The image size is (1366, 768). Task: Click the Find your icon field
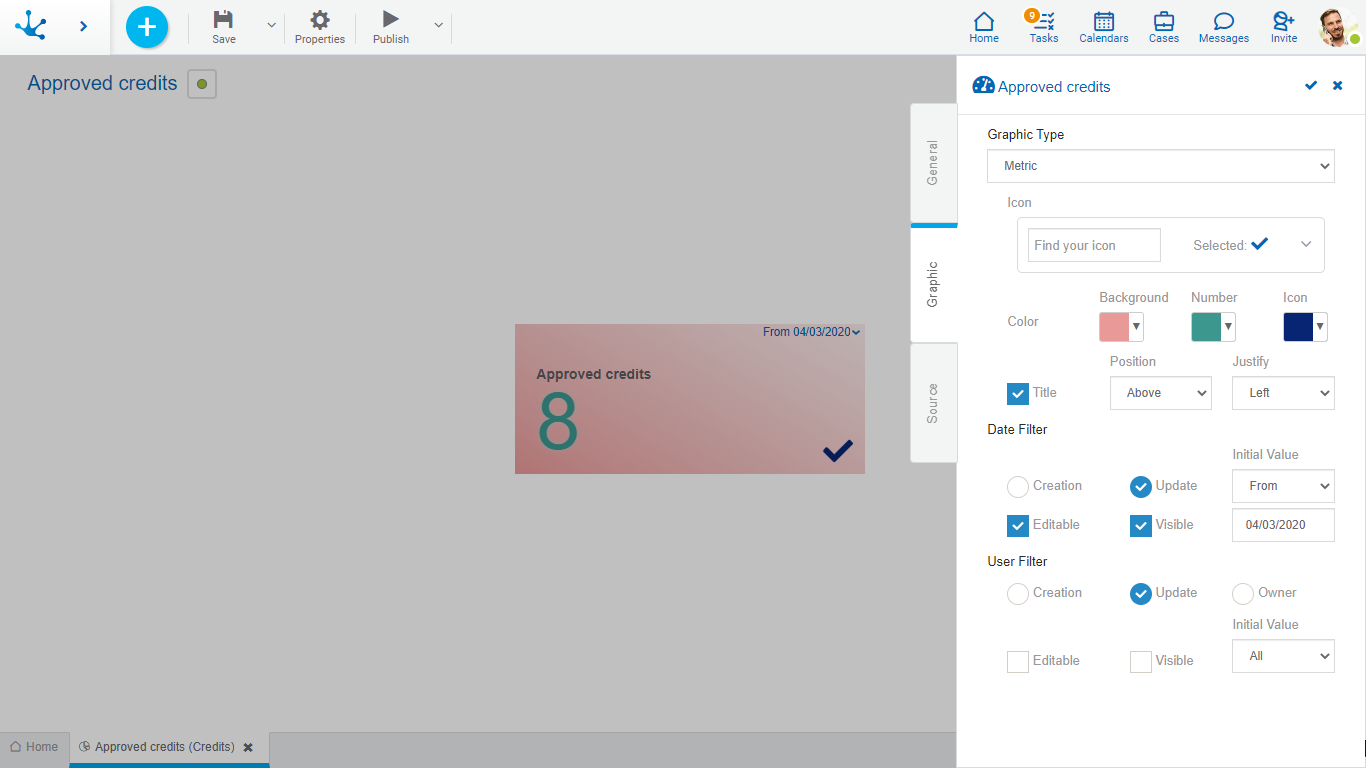click(x=1094, y=245)
